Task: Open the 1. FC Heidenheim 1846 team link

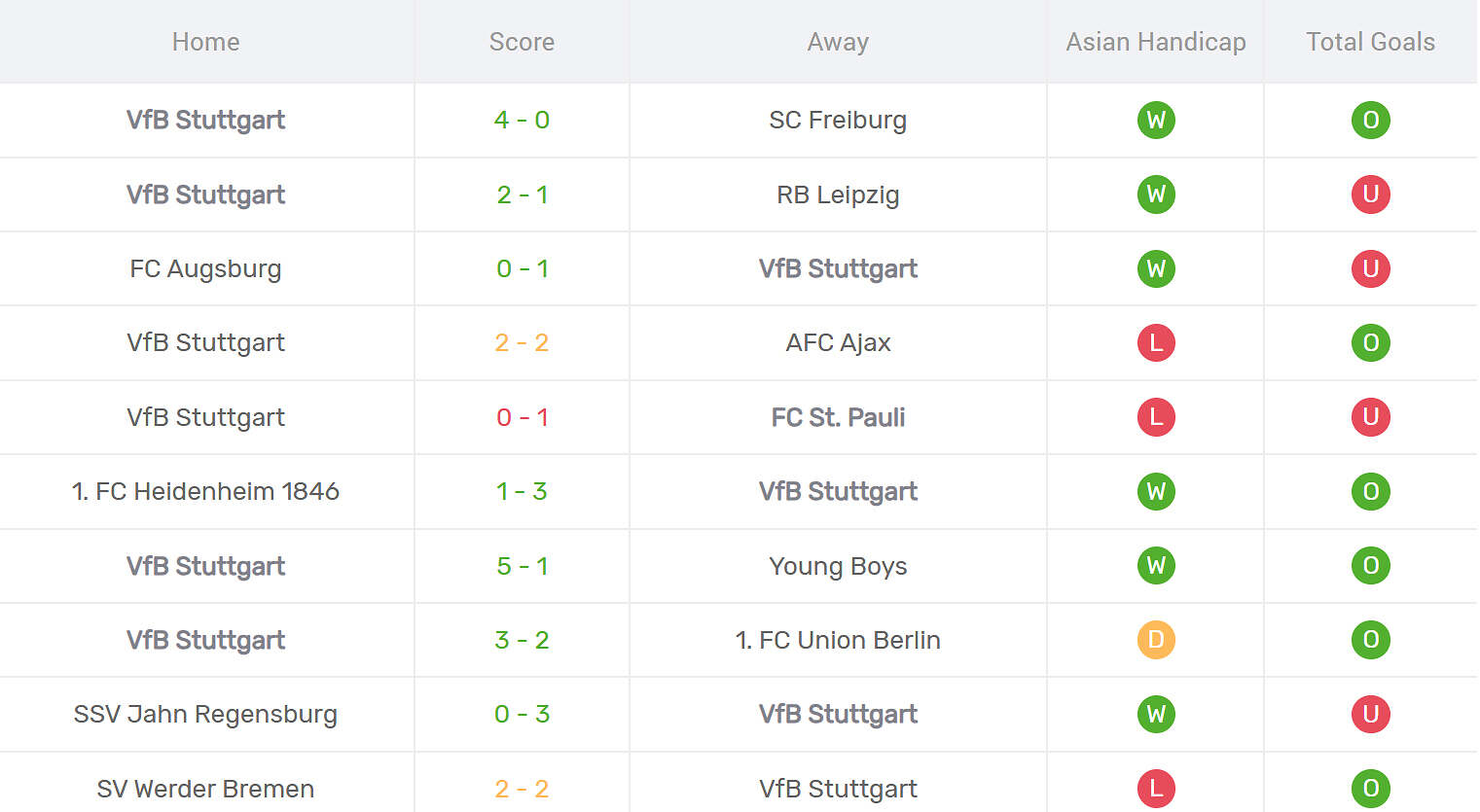Action: pyautogui.click(x=205, y=491)
